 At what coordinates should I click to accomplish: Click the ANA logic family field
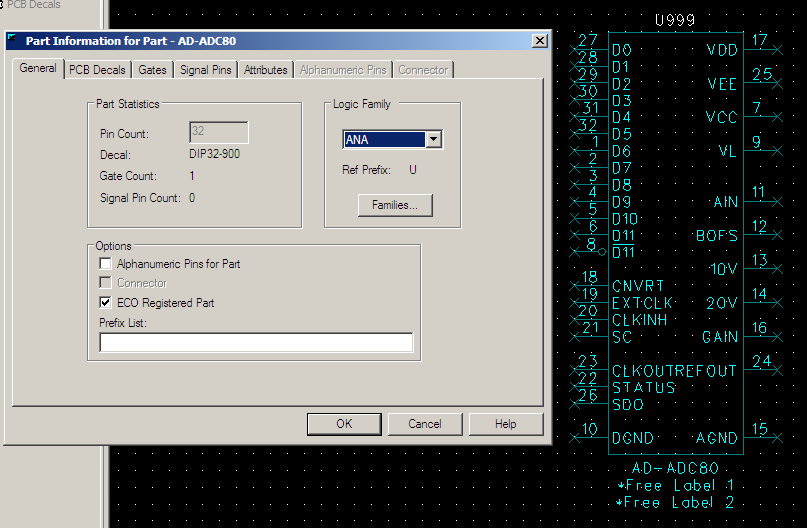tap(384, 139)
